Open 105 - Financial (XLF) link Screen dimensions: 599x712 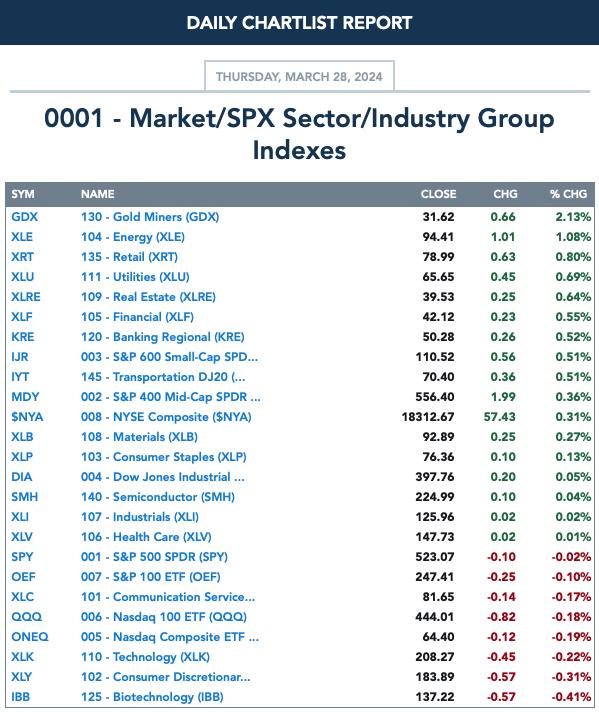tap(137, 316)
